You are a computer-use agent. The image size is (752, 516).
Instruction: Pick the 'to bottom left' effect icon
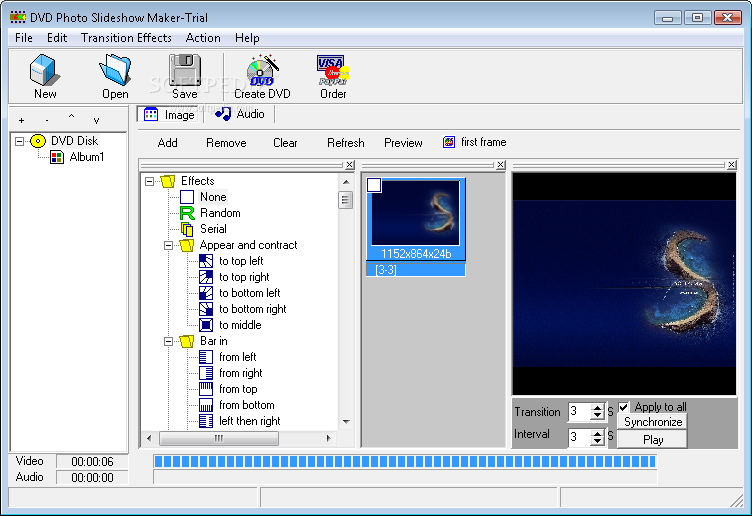206,293
